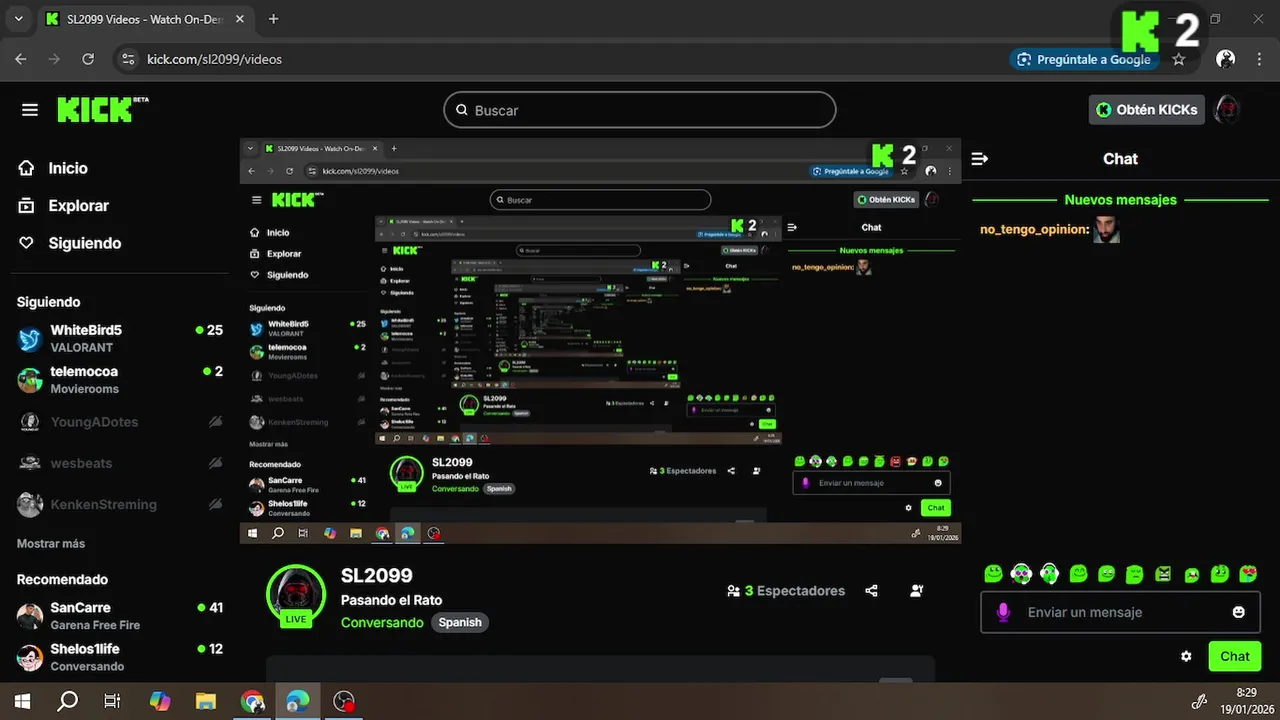This screenshot has width=1280, height=720.
Task: Click the green Chat send button
Action: click(x=1235, y=656)
